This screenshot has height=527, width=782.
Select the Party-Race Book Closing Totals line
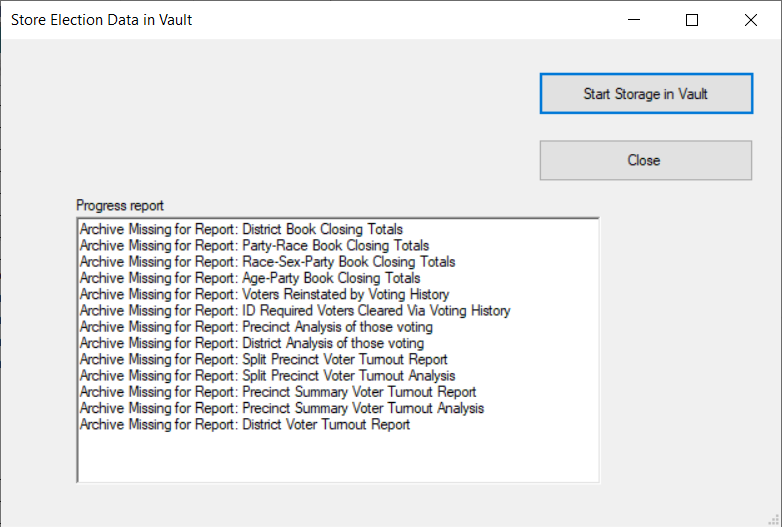coord(254,245)
